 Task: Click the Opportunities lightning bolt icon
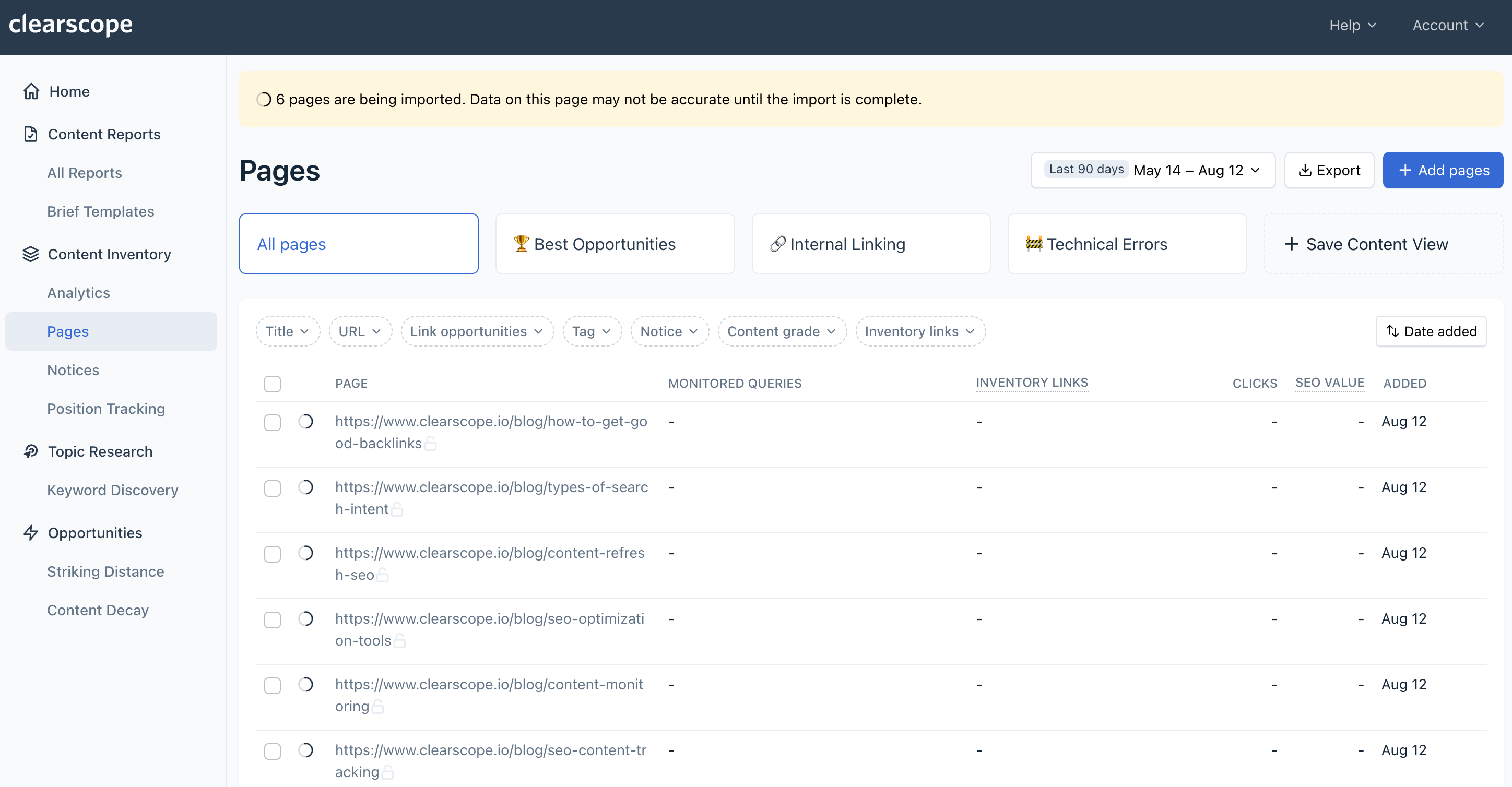30,533
